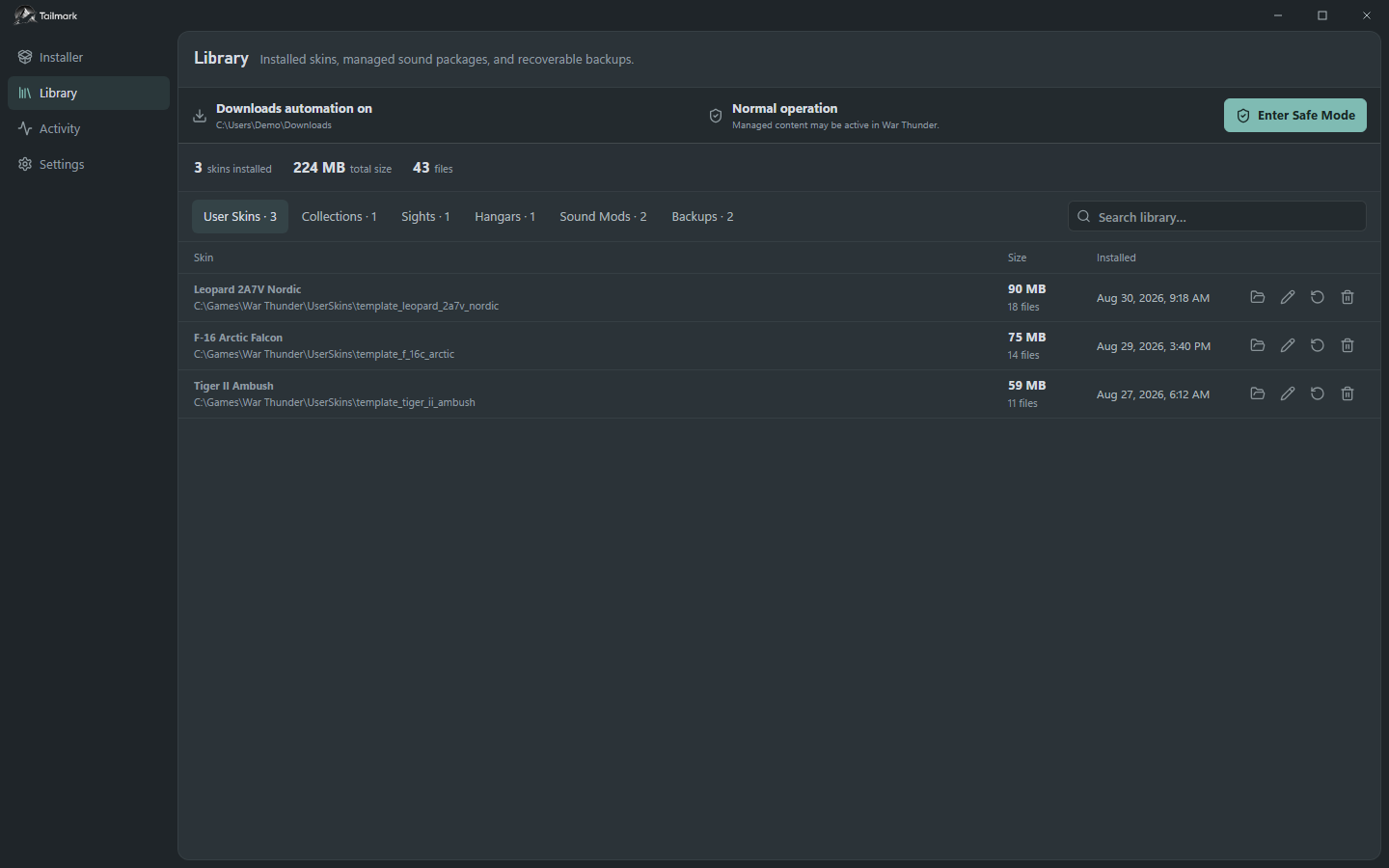Open the Library sidebar item

point(89,94)
